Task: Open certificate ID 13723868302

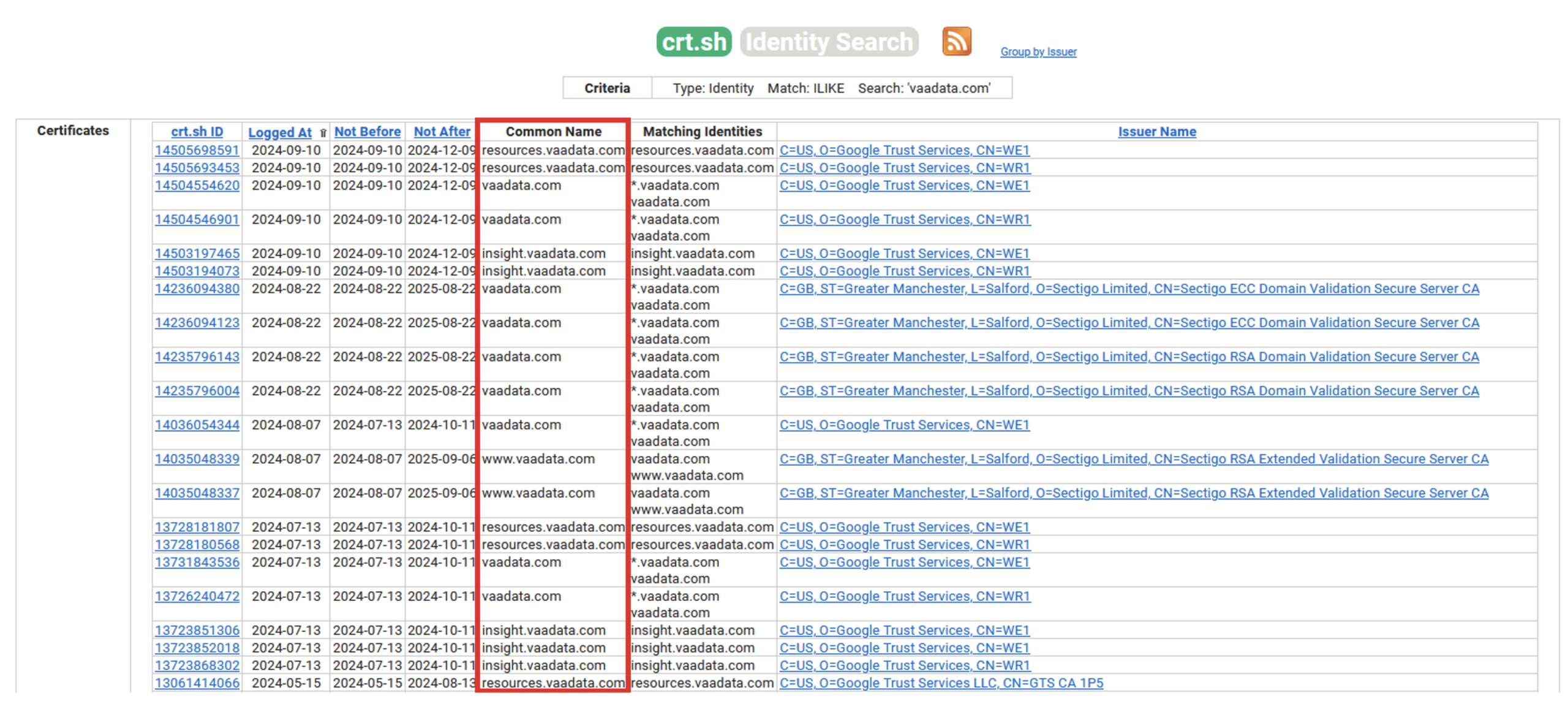Action: click(x=197, y=665)
